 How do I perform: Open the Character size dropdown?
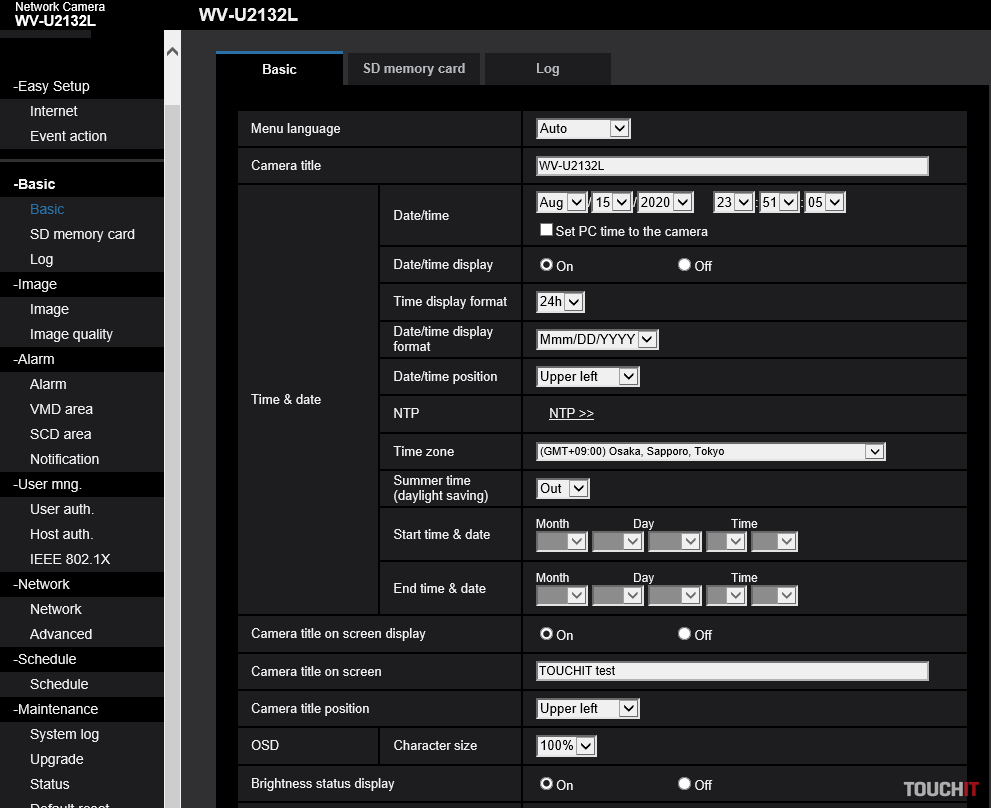(x=565, y=745)
